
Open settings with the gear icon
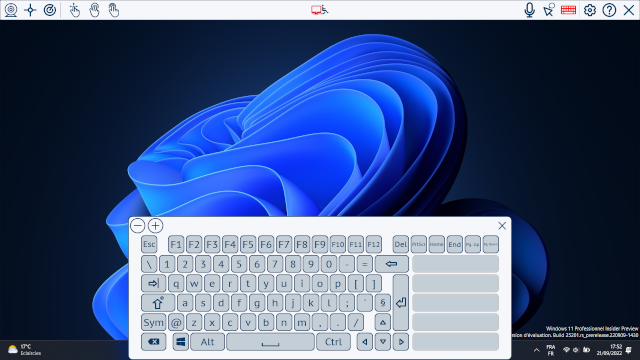(x=589, y=10)
